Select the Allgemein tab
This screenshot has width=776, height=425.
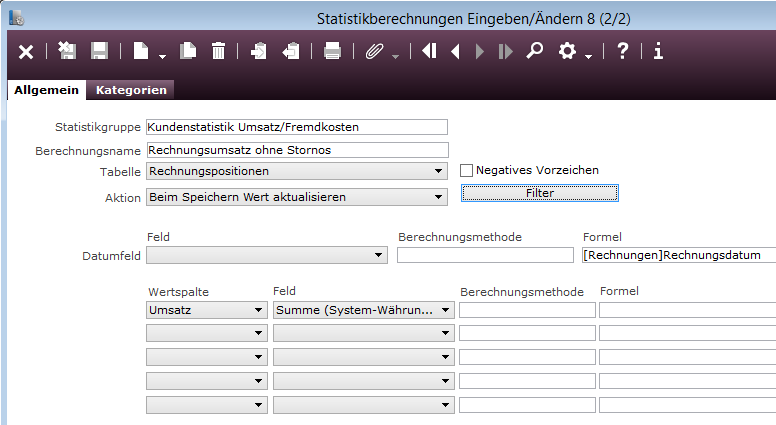[x=46, y=90]
